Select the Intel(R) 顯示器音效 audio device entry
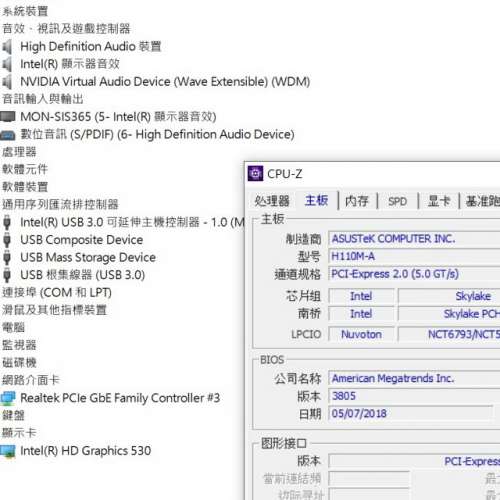 click(x=70, y=64)
